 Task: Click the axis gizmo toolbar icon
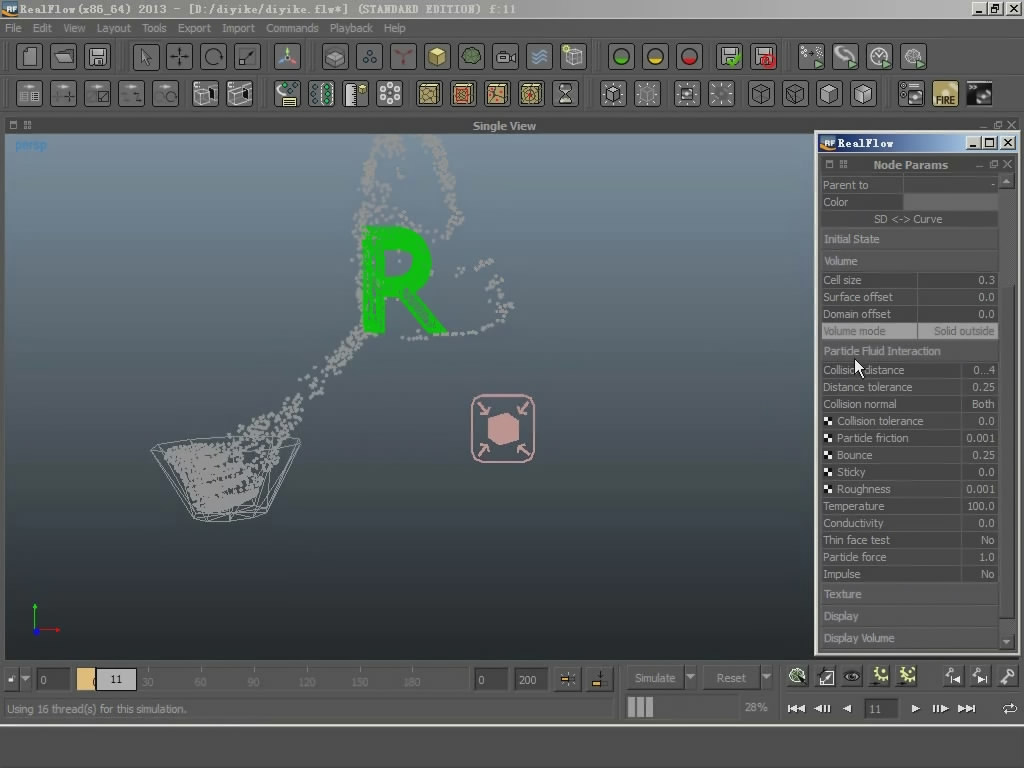[x=287, y=57]
